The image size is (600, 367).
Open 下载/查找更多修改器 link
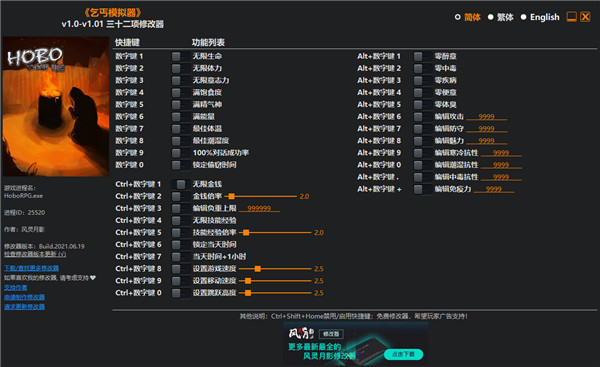pyautogui.click(x=31, y=268)
